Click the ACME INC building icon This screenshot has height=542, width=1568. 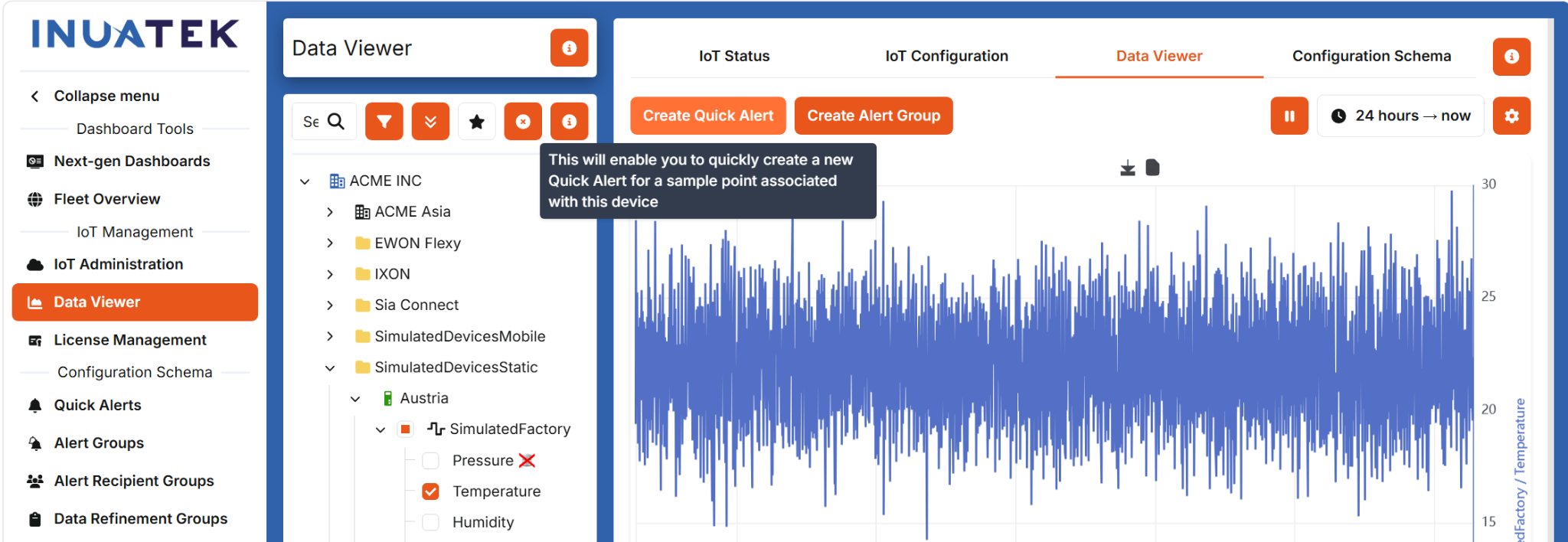[x=337, y=181]
